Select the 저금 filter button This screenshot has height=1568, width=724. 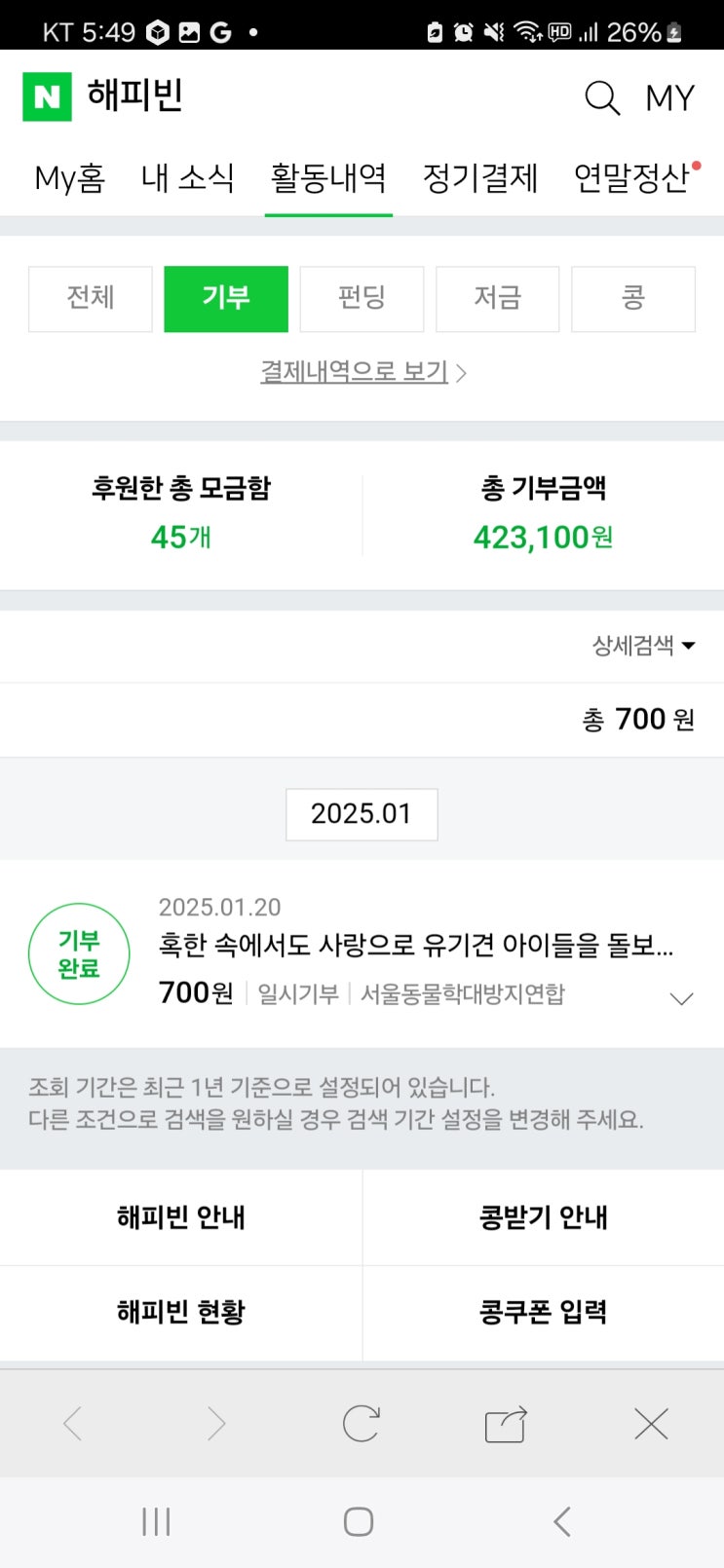(497, 298)
